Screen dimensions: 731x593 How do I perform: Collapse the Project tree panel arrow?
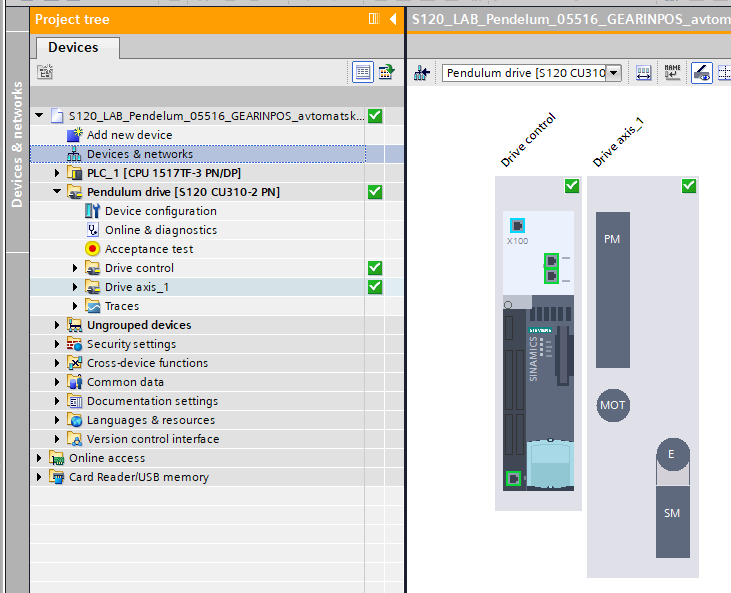click(393, 19)
